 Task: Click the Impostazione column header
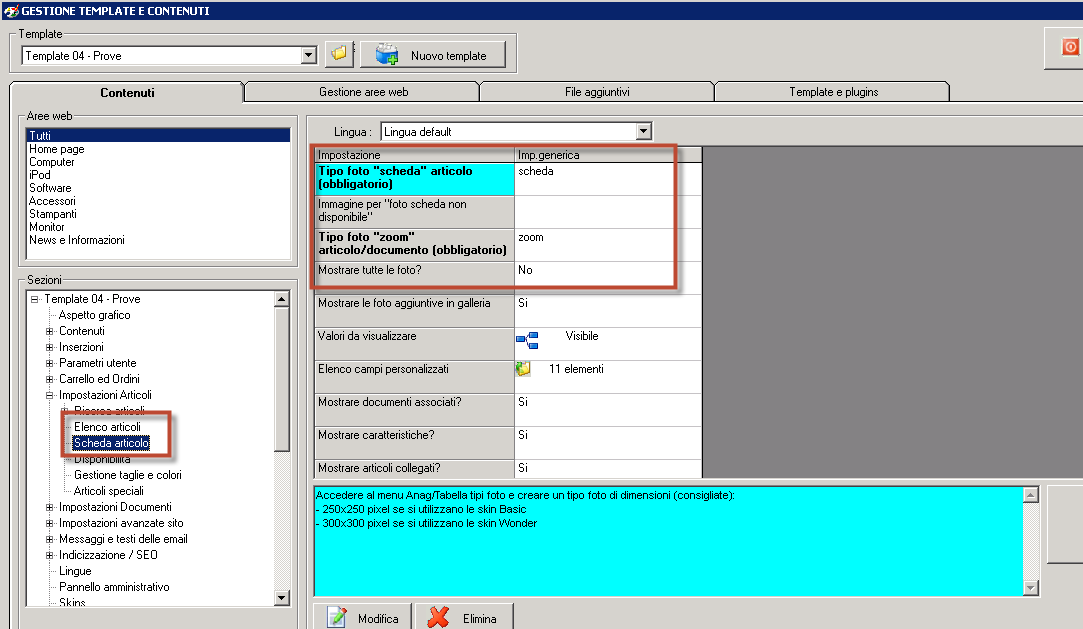point(414,155)
